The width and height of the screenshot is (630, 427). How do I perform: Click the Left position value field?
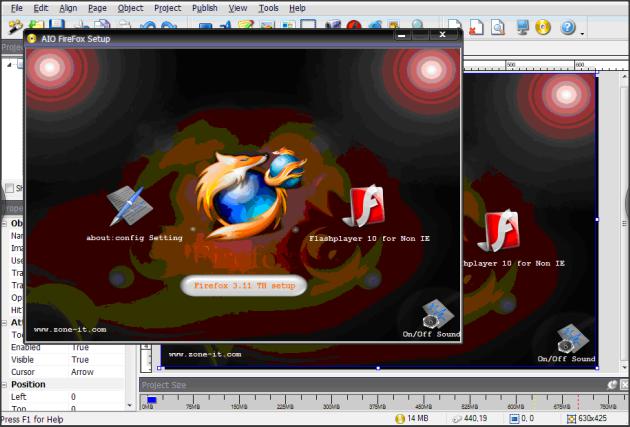tap(98, 397)
